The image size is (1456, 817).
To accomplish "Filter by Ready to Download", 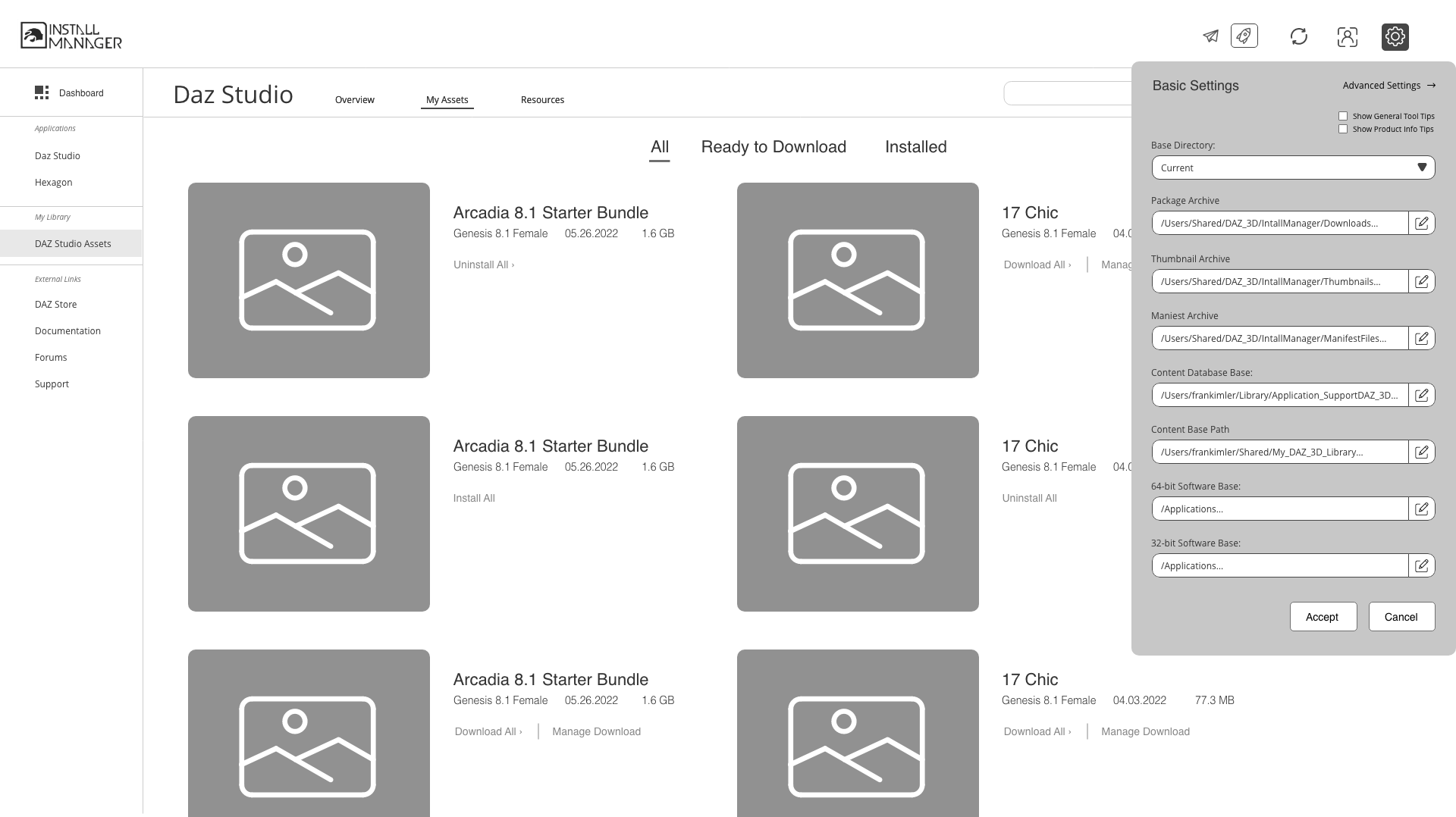I will pos(773,147).
